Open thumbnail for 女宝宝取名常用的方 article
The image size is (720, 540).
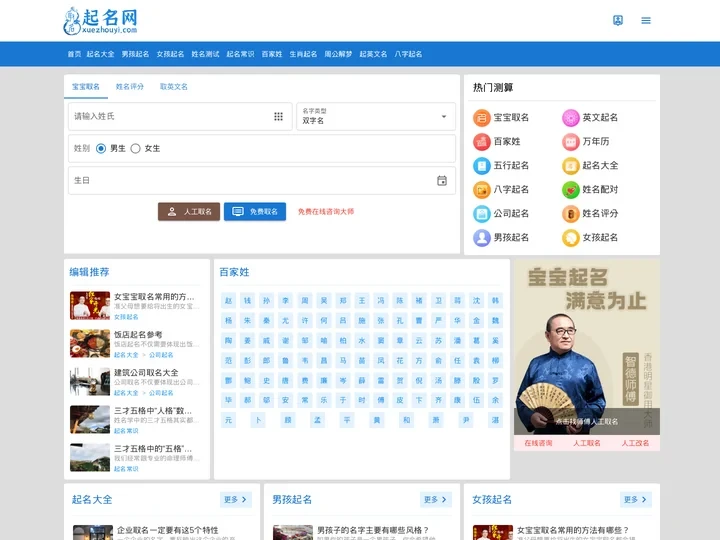[x=90, y=305]
